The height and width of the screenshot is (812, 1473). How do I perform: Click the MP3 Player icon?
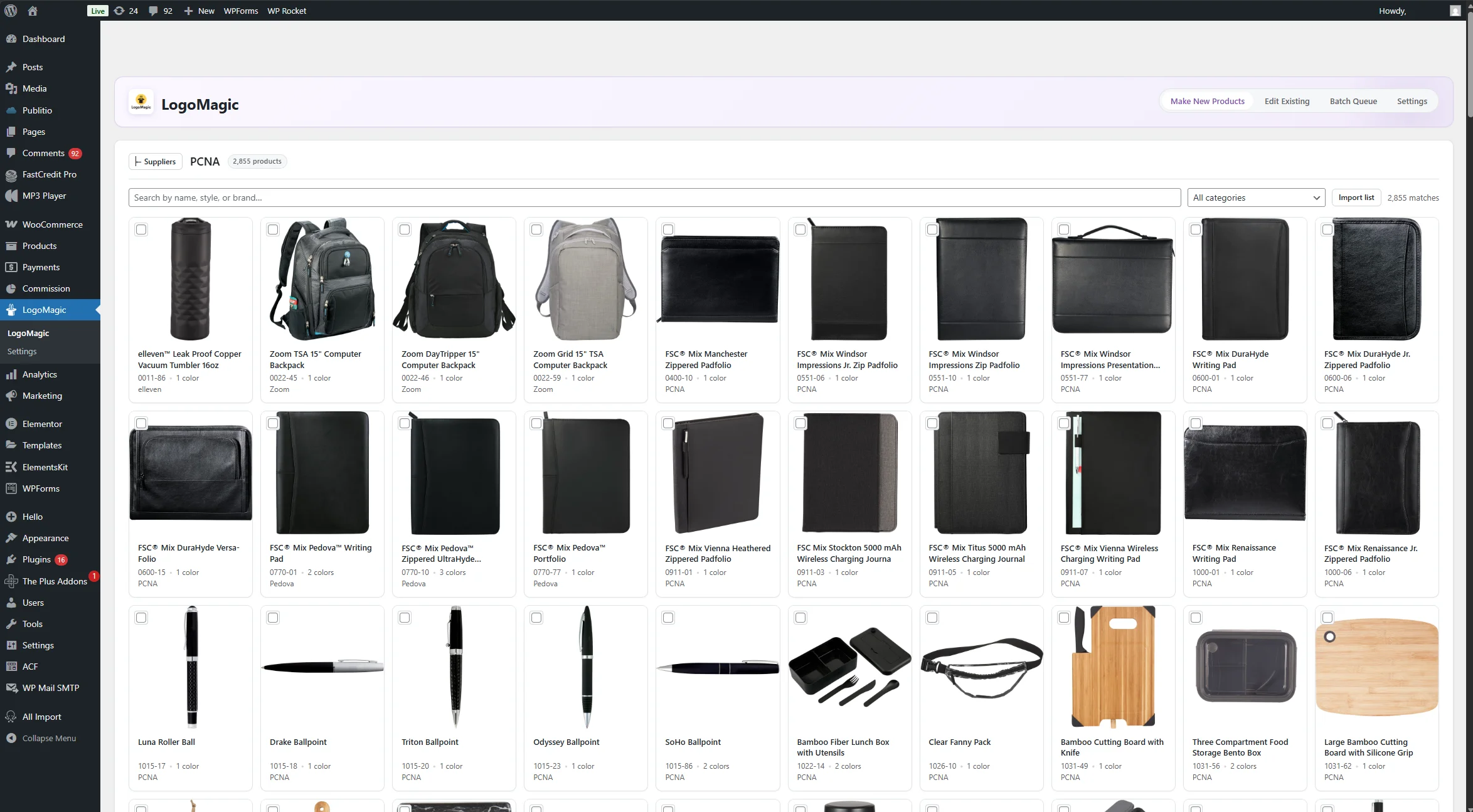pyautogui.click(x=11, y=196)
